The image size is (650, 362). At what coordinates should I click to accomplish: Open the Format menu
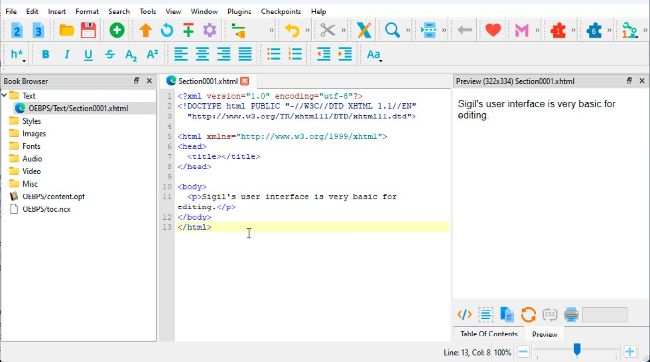(87, 12)
